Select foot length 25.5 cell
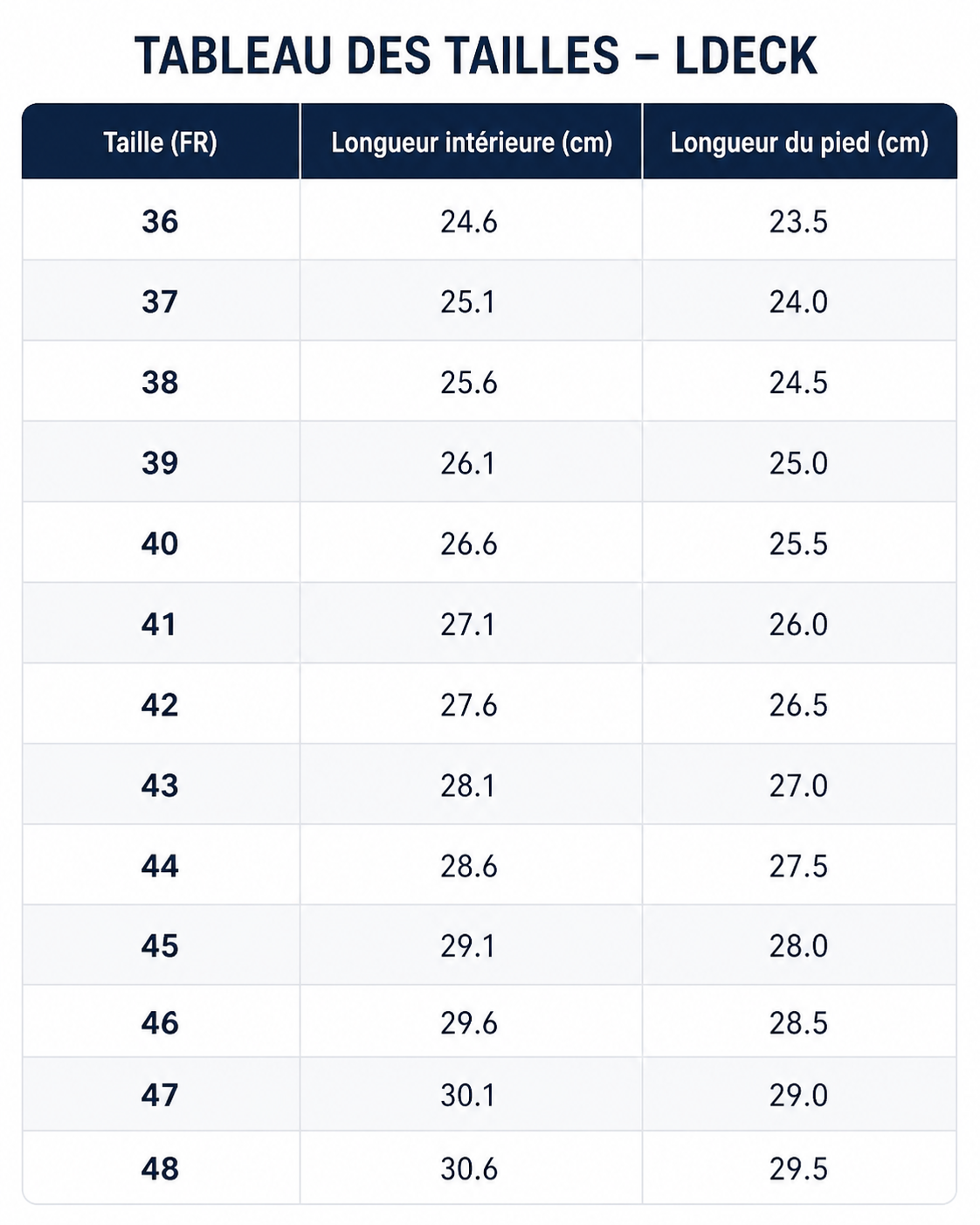 coord(798,544)
